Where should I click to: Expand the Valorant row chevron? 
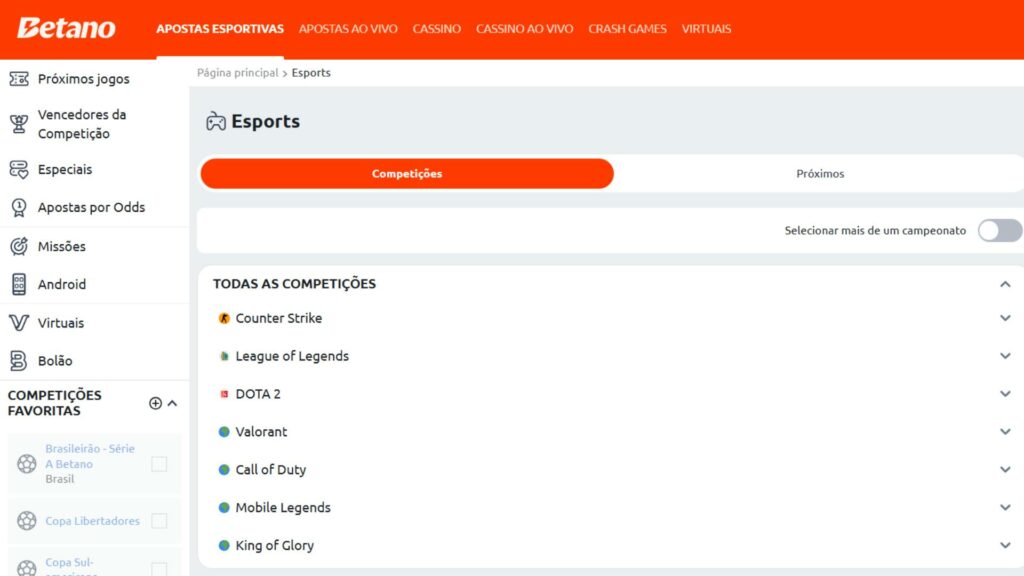pyautogui.click(x=1005, y=432)
